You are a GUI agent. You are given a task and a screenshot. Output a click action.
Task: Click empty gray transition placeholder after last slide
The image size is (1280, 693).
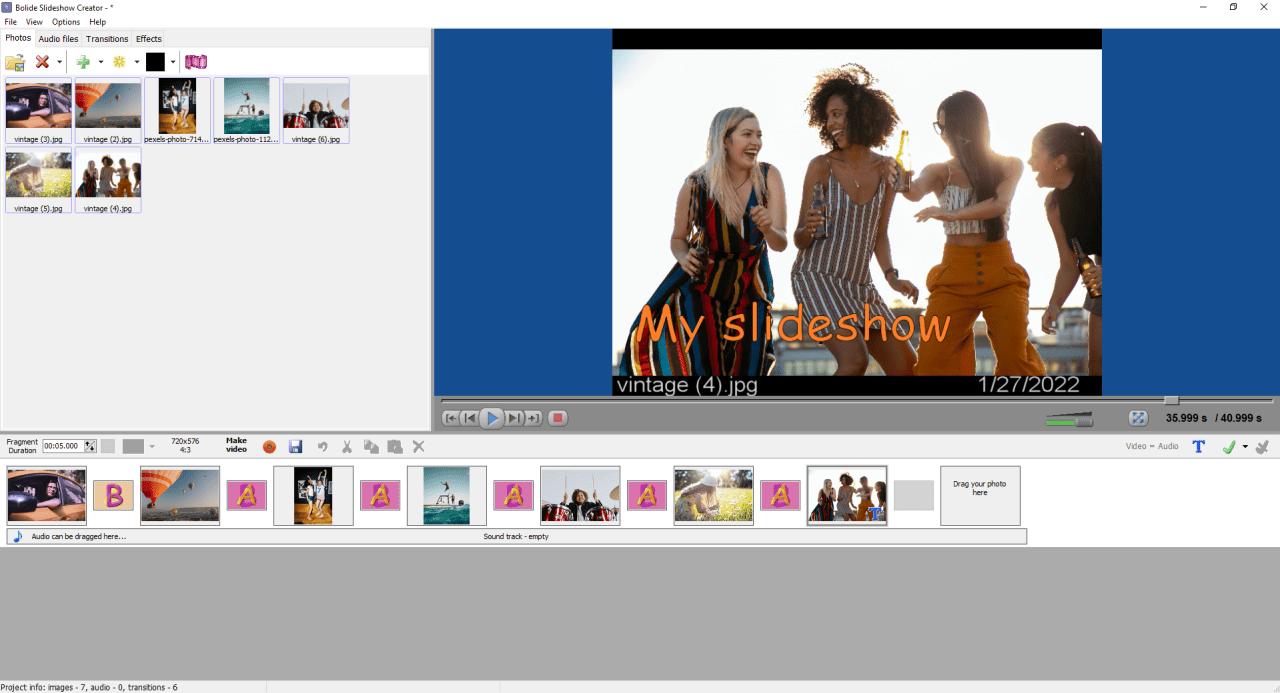coord(913,496)
